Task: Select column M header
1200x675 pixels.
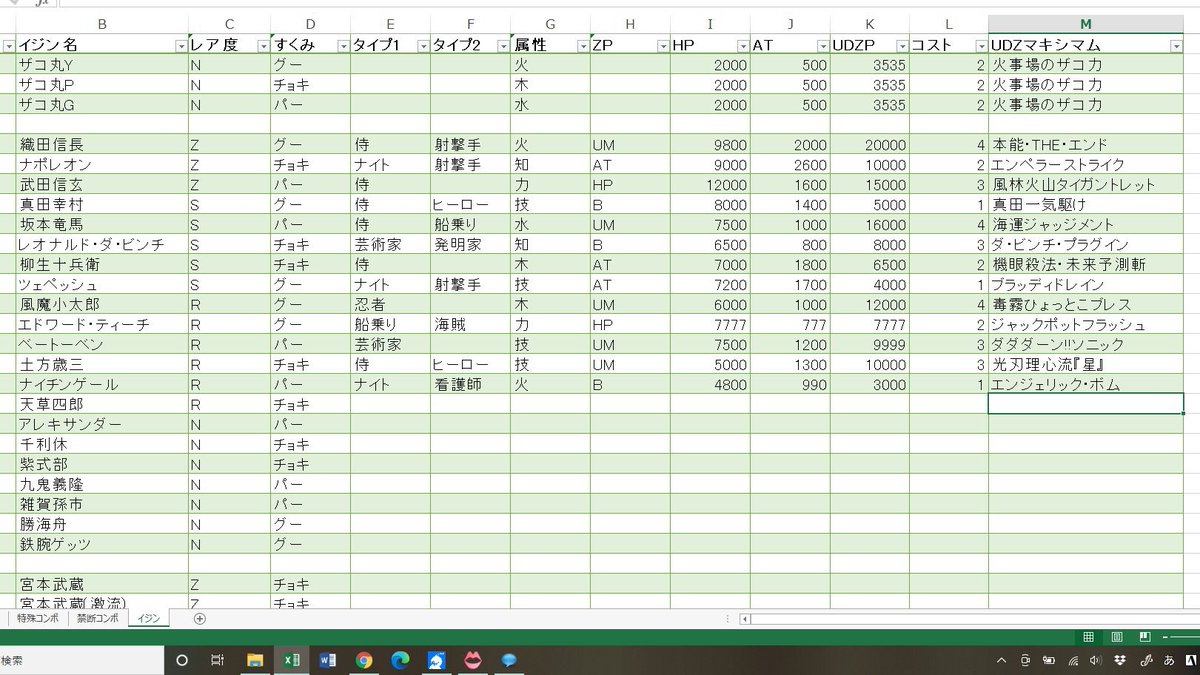Action: 1086,24
